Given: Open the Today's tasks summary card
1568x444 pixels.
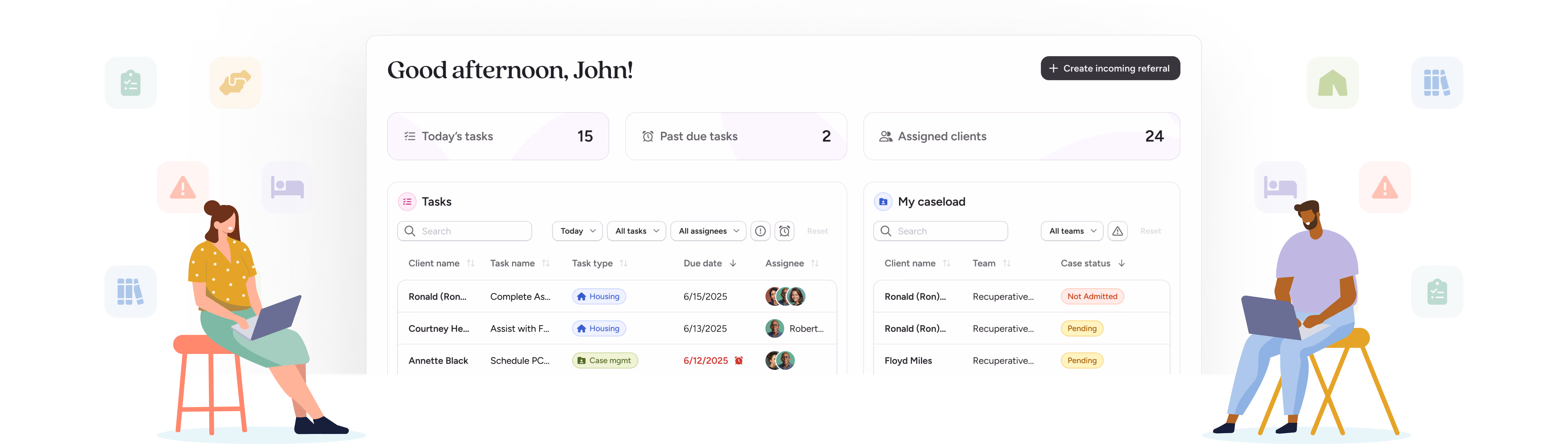Looking at the screenshot, I should 497,136.
